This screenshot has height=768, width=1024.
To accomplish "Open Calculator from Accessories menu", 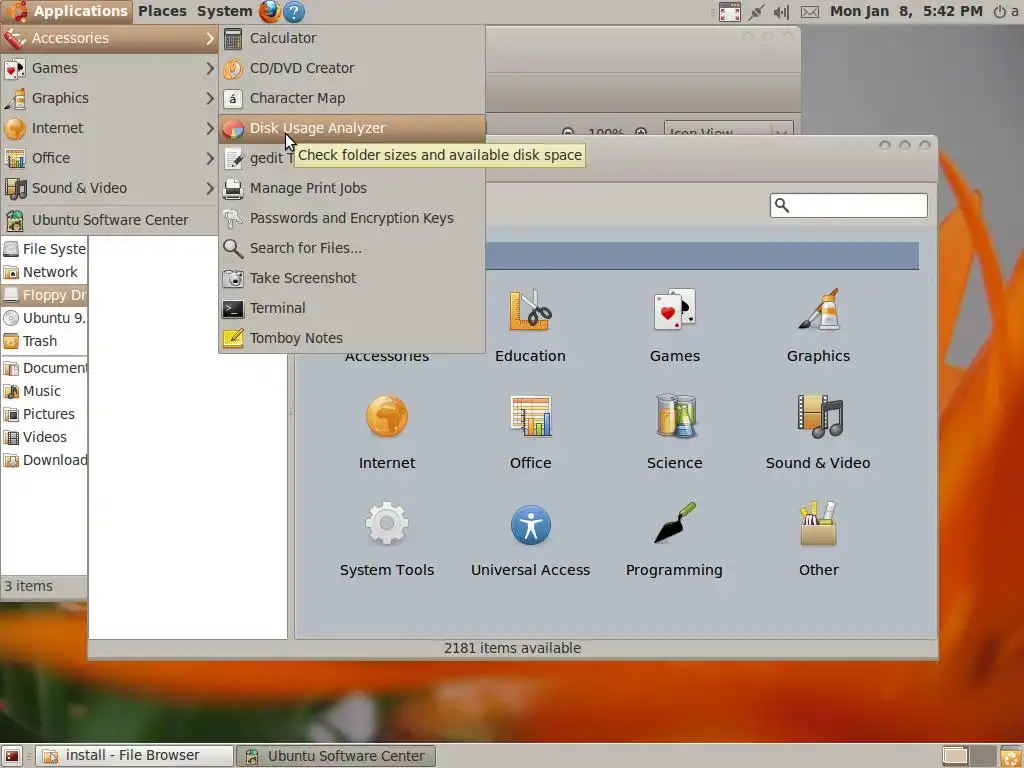I will click(352, 39).
